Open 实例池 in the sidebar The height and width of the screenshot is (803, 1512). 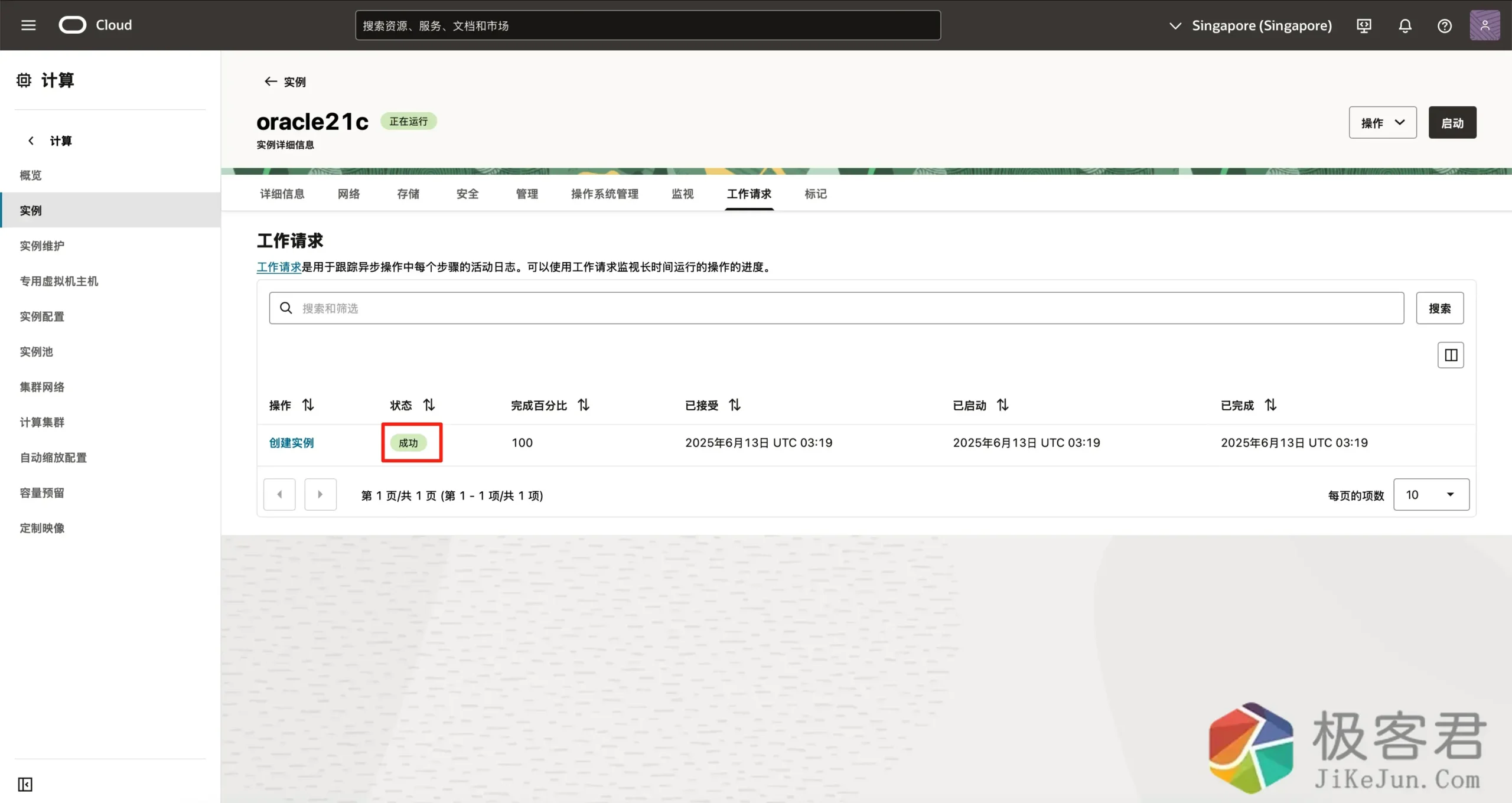[x=110, y=351]
